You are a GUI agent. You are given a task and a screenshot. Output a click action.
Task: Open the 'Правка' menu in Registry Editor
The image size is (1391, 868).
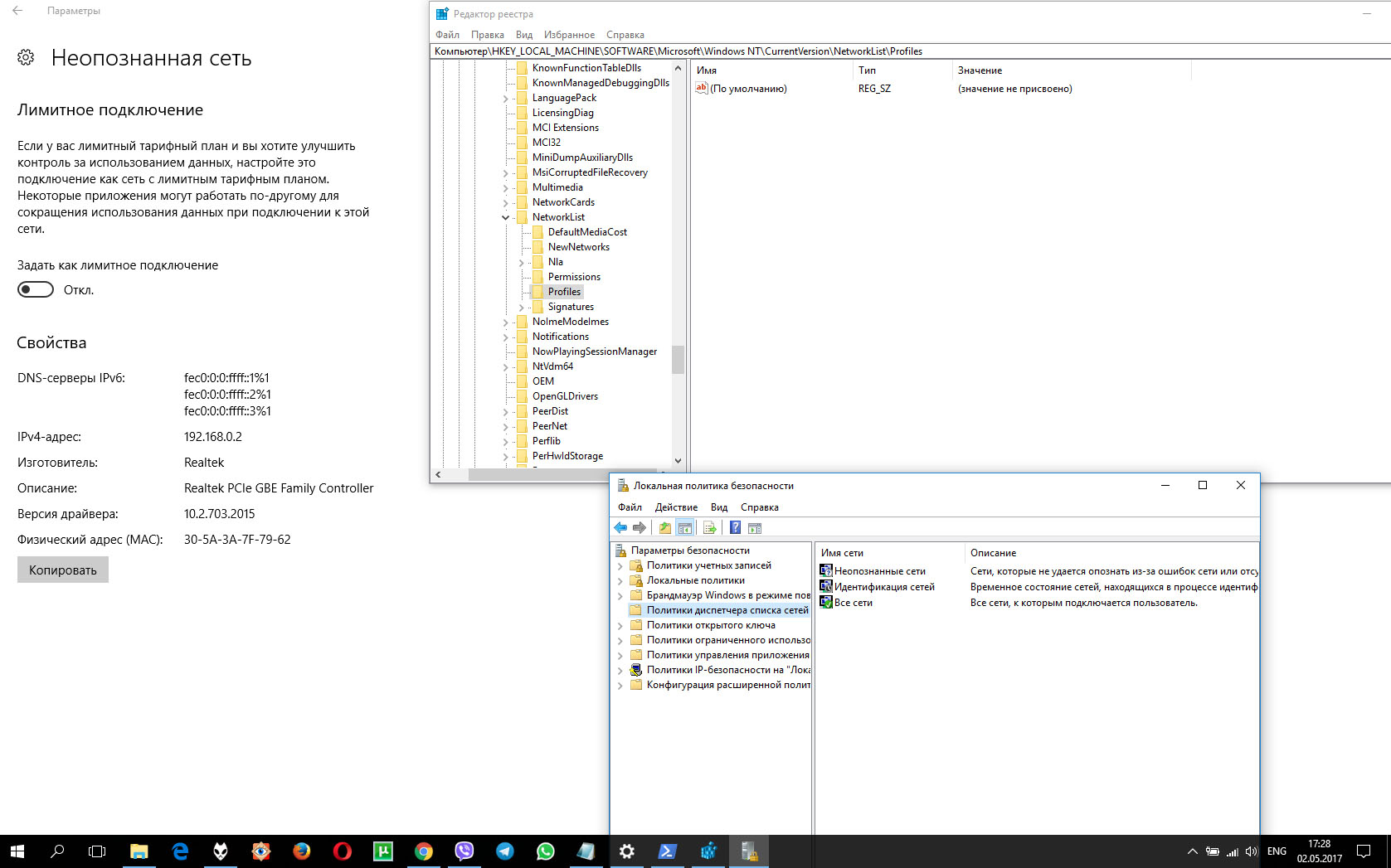pyautogui.click(x=487, y=35)
